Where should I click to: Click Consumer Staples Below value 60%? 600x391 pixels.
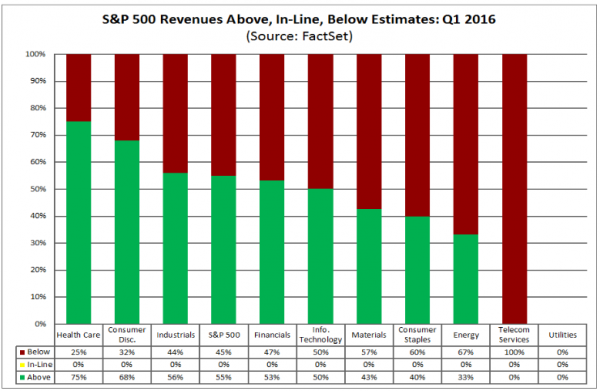tap(417, 352)
